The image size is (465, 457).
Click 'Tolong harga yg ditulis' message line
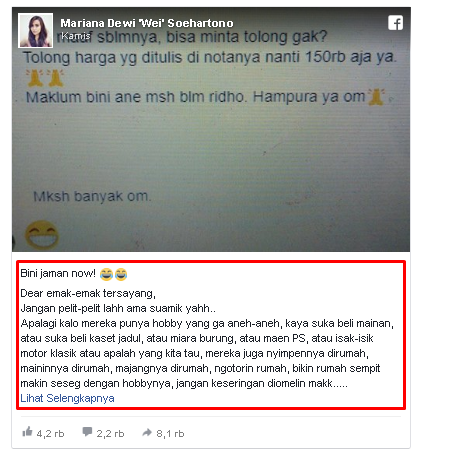click(210, 57)
